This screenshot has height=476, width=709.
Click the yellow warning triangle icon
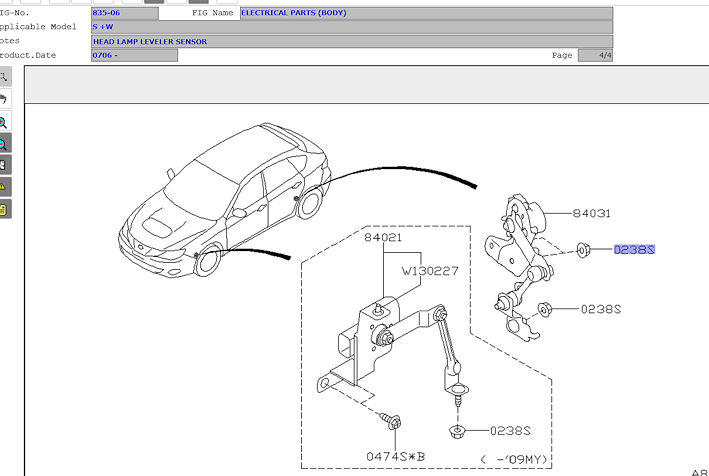[4, 187]
